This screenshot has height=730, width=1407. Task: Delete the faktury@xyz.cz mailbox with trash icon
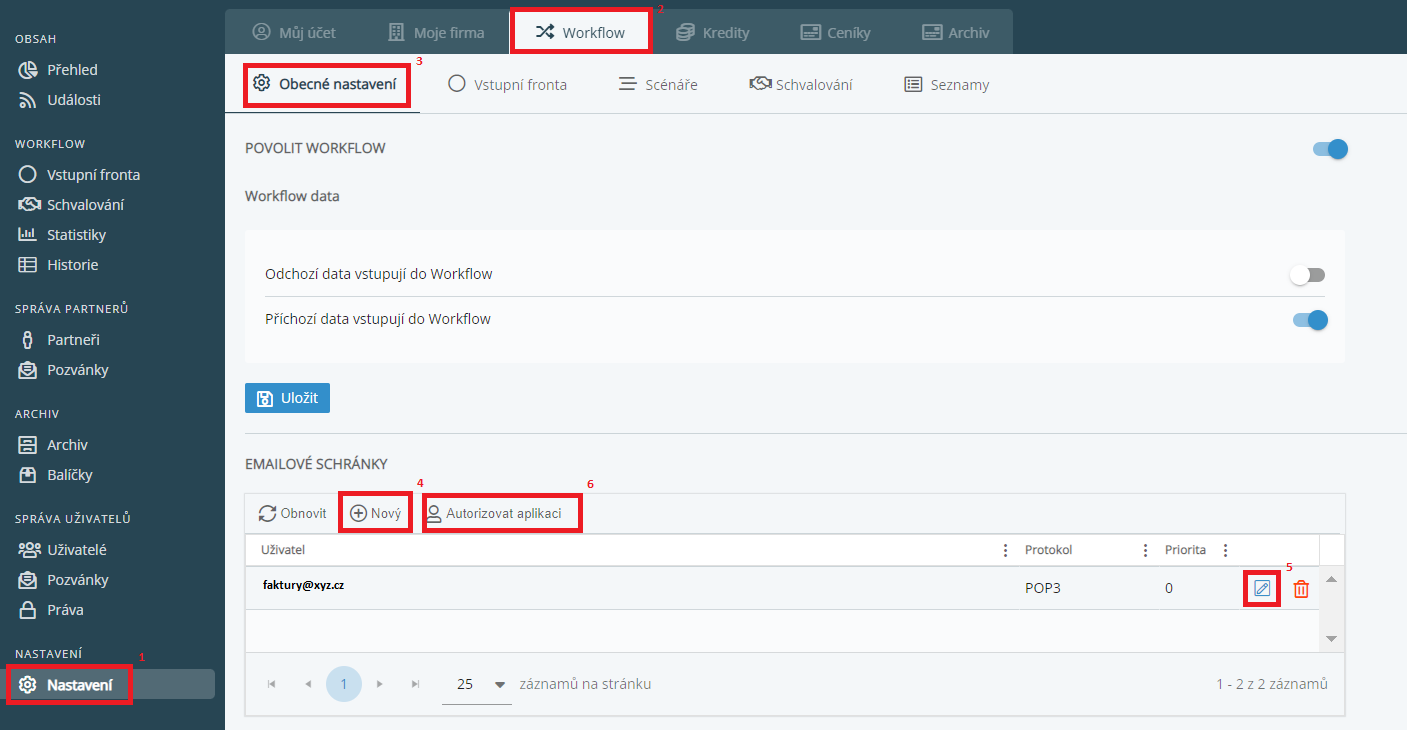(1301, 589)
